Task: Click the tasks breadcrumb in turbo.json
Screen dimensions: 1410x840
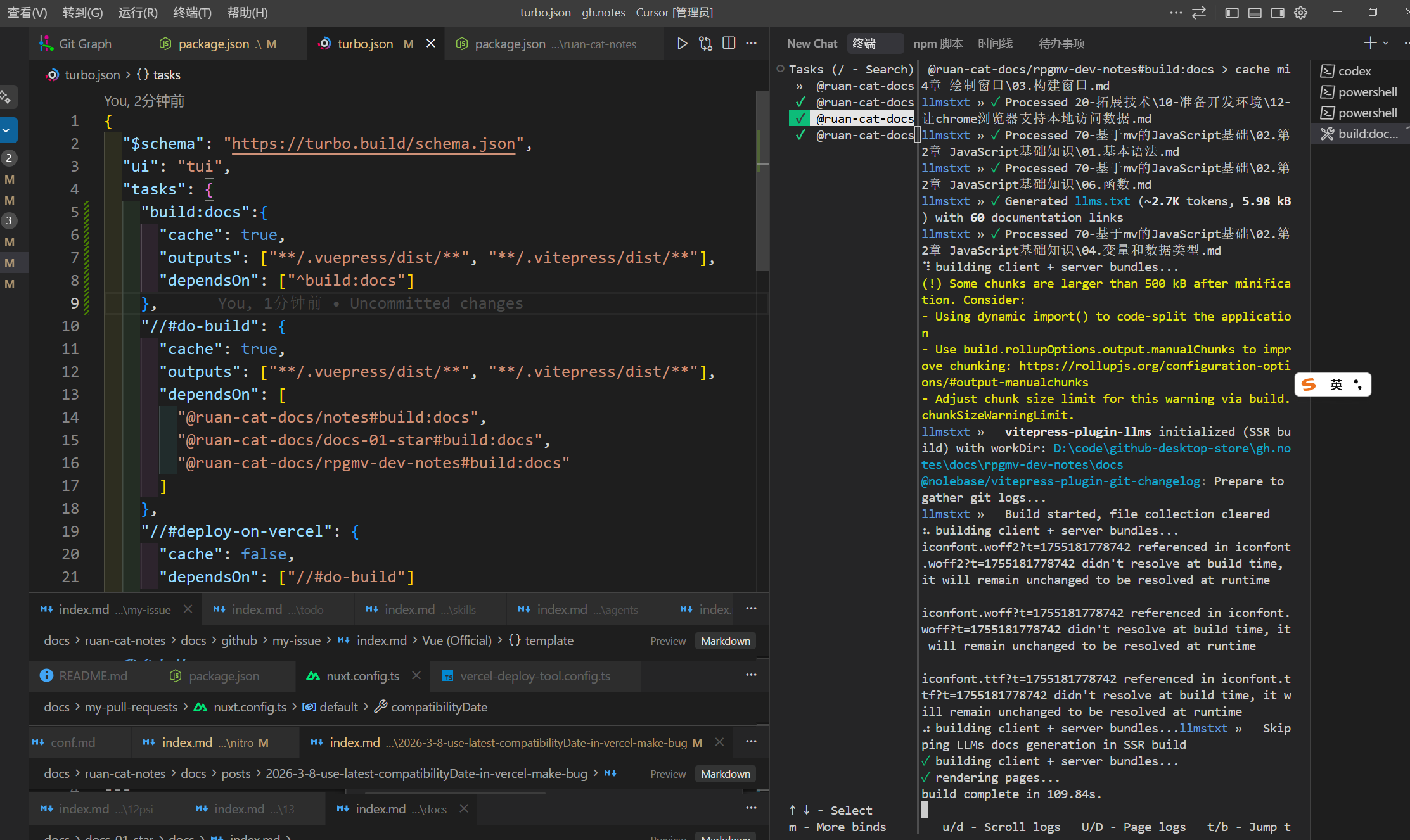Action: coord(166,75)
